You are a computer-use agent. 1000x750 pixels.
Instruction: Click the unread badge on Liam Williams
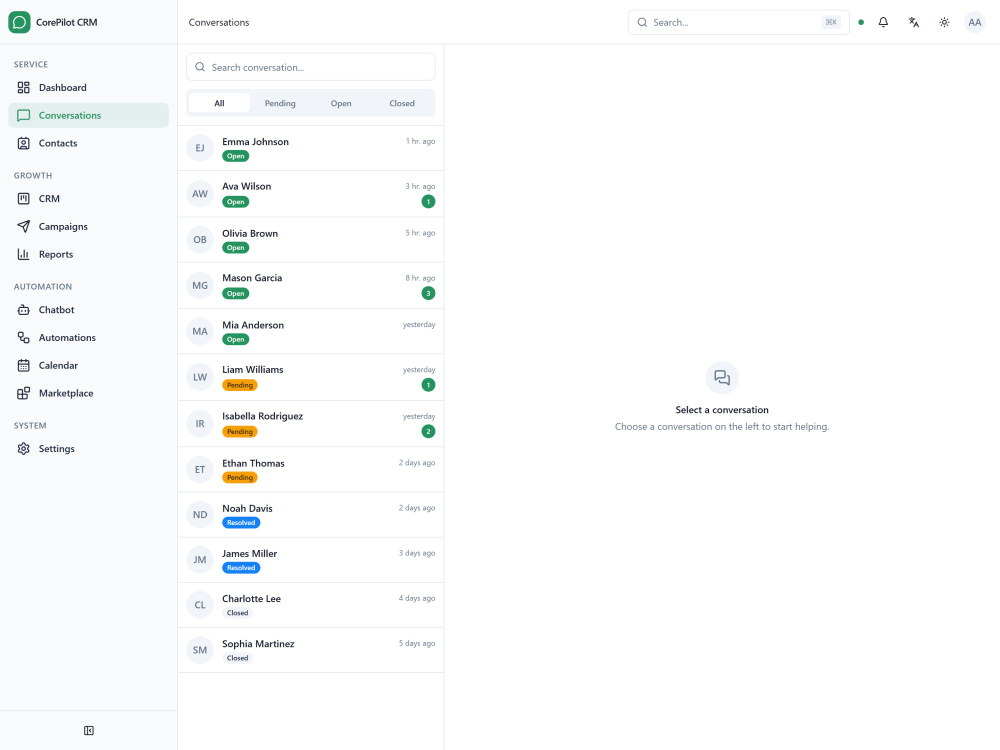(x=428, y=385)
